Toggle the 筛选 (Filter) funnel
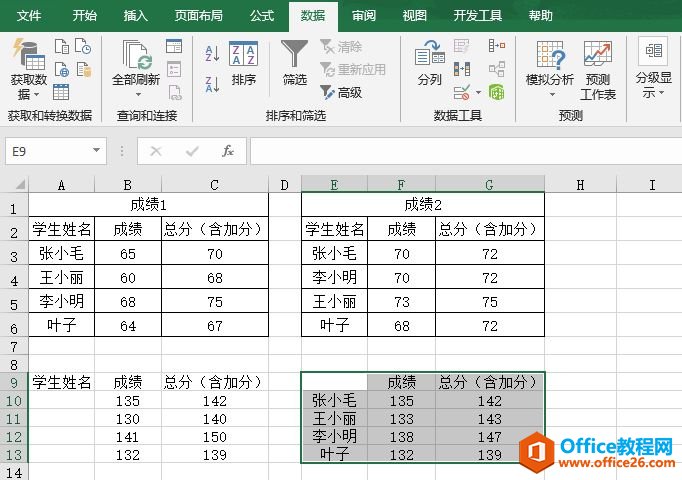 point(294,65)
